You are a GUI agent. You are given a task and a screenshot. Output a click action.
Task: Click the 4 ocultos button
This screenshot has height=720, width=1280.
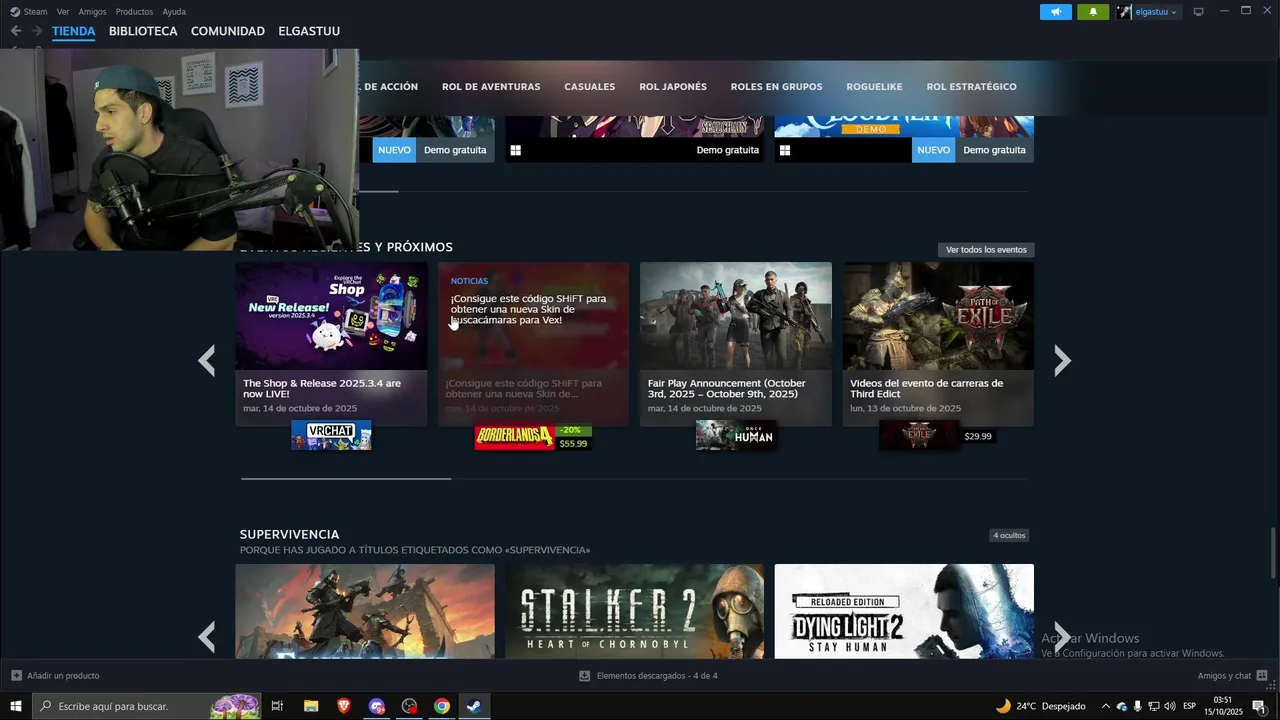pyautogui.click(x=1009, y=536)
